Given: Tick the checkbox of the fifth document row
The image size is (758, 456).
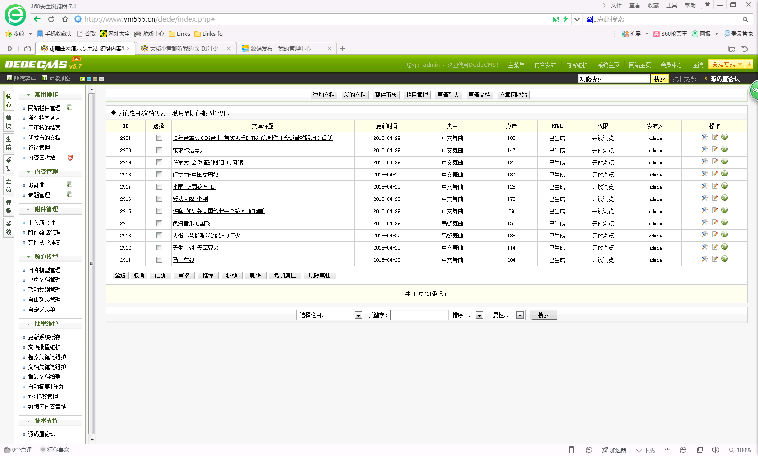Looking at the screenshot, I should click(159, 187).
